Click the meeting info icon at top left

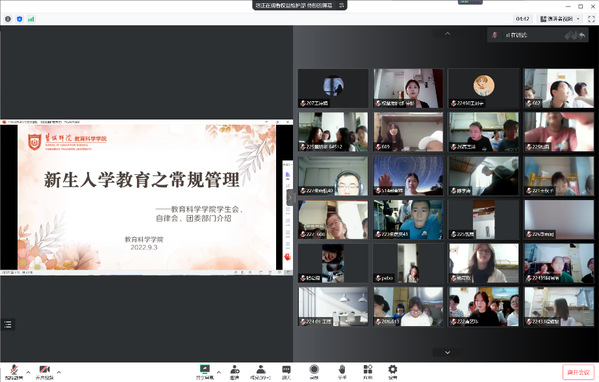[8, 19]
